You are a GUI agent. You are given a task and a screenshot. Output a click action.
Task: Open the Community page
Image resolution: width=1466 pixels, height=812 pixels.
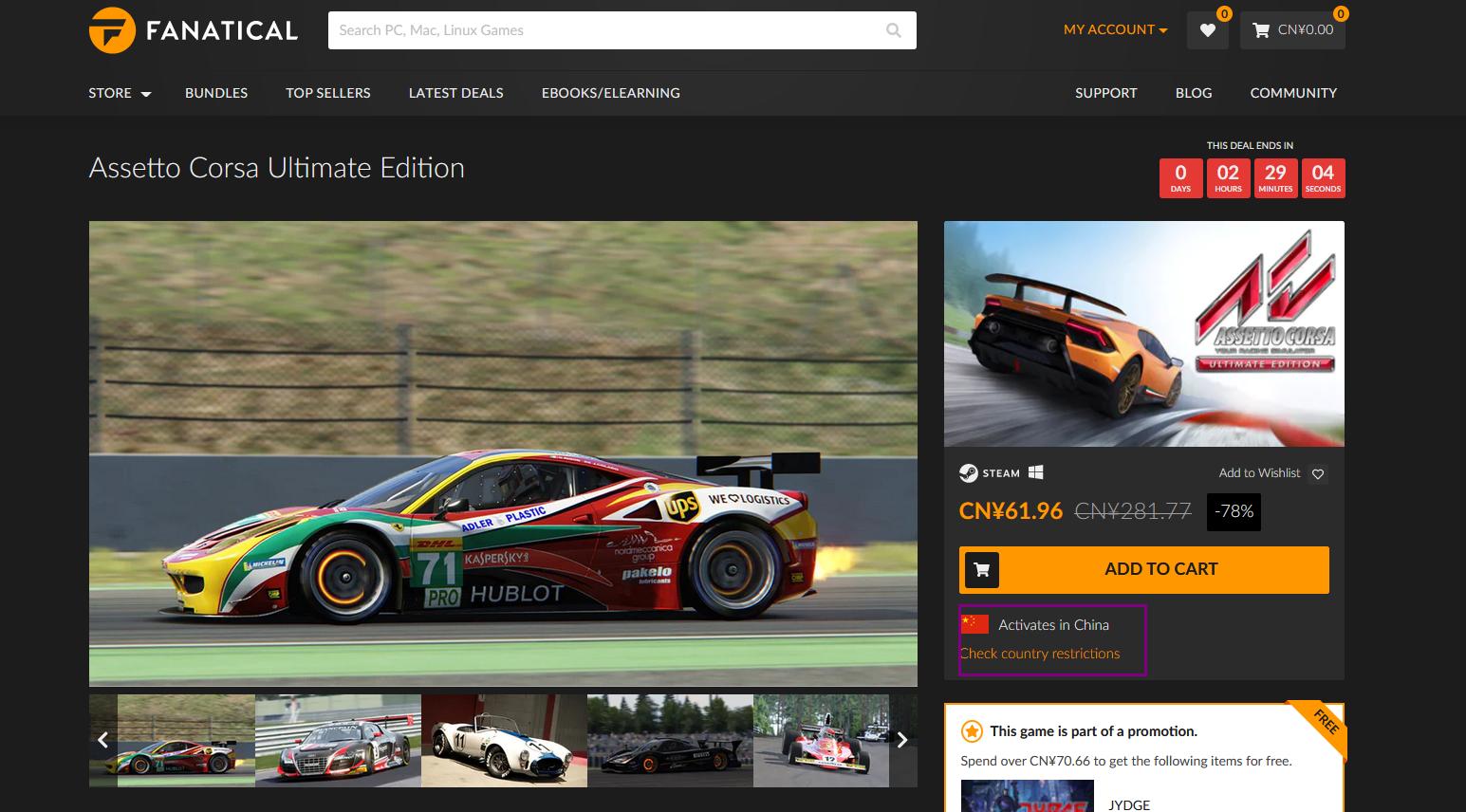tap(1293, 93)
